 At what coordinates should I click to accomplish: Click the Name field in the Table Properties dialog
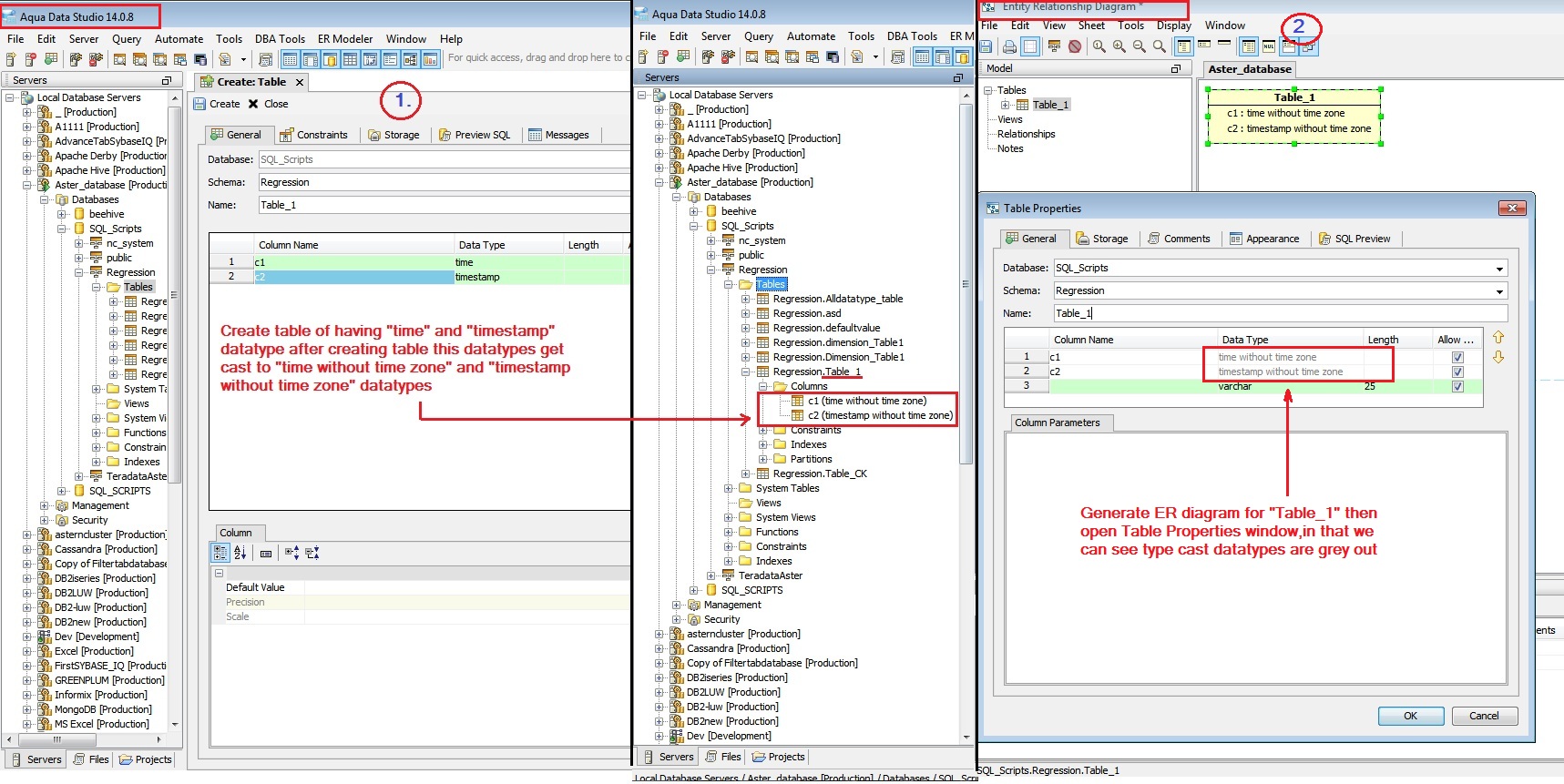click(1280, 313)
